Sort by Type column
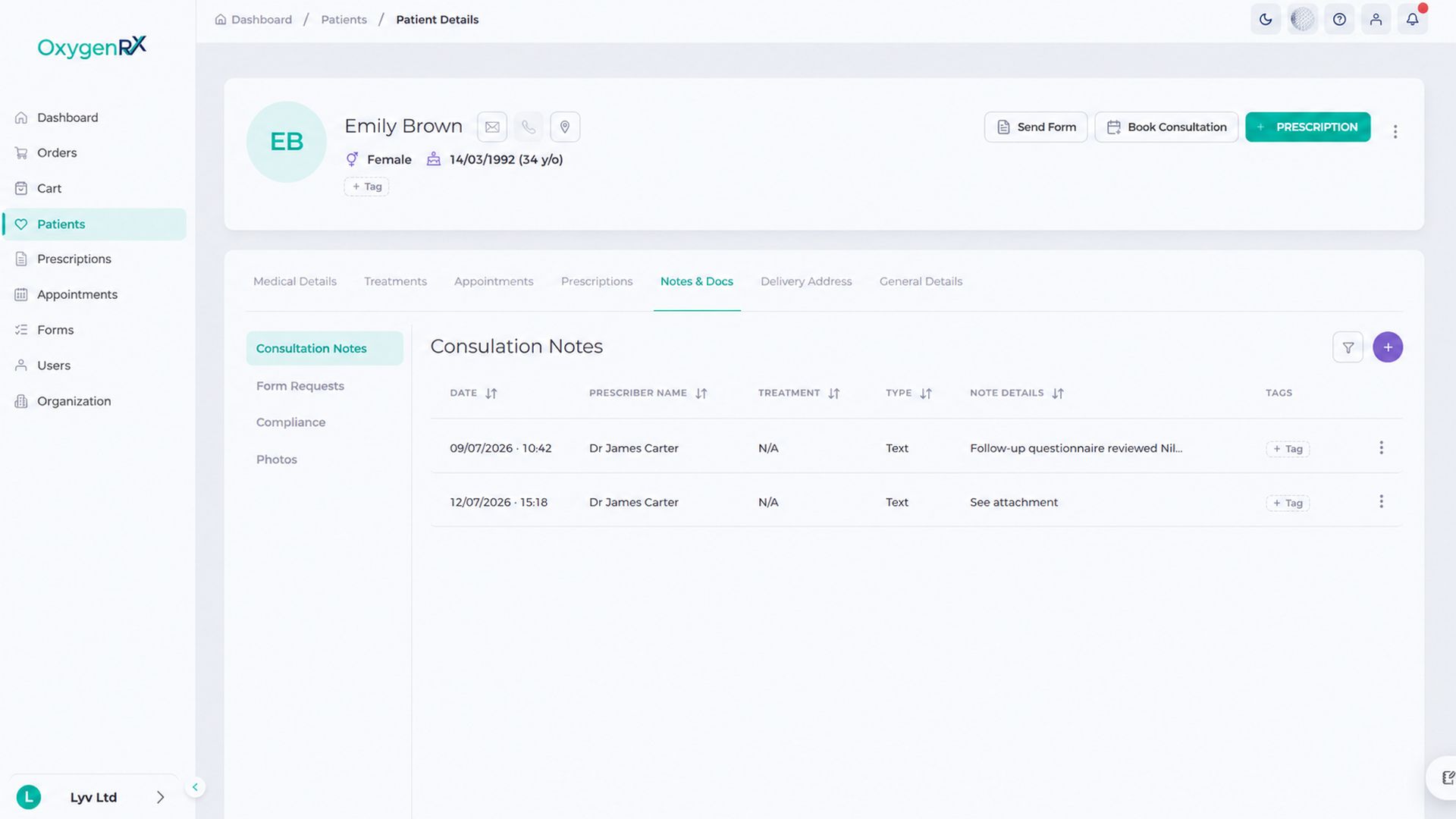Screen dimensions: 1456x819 [x=925, y=394]
